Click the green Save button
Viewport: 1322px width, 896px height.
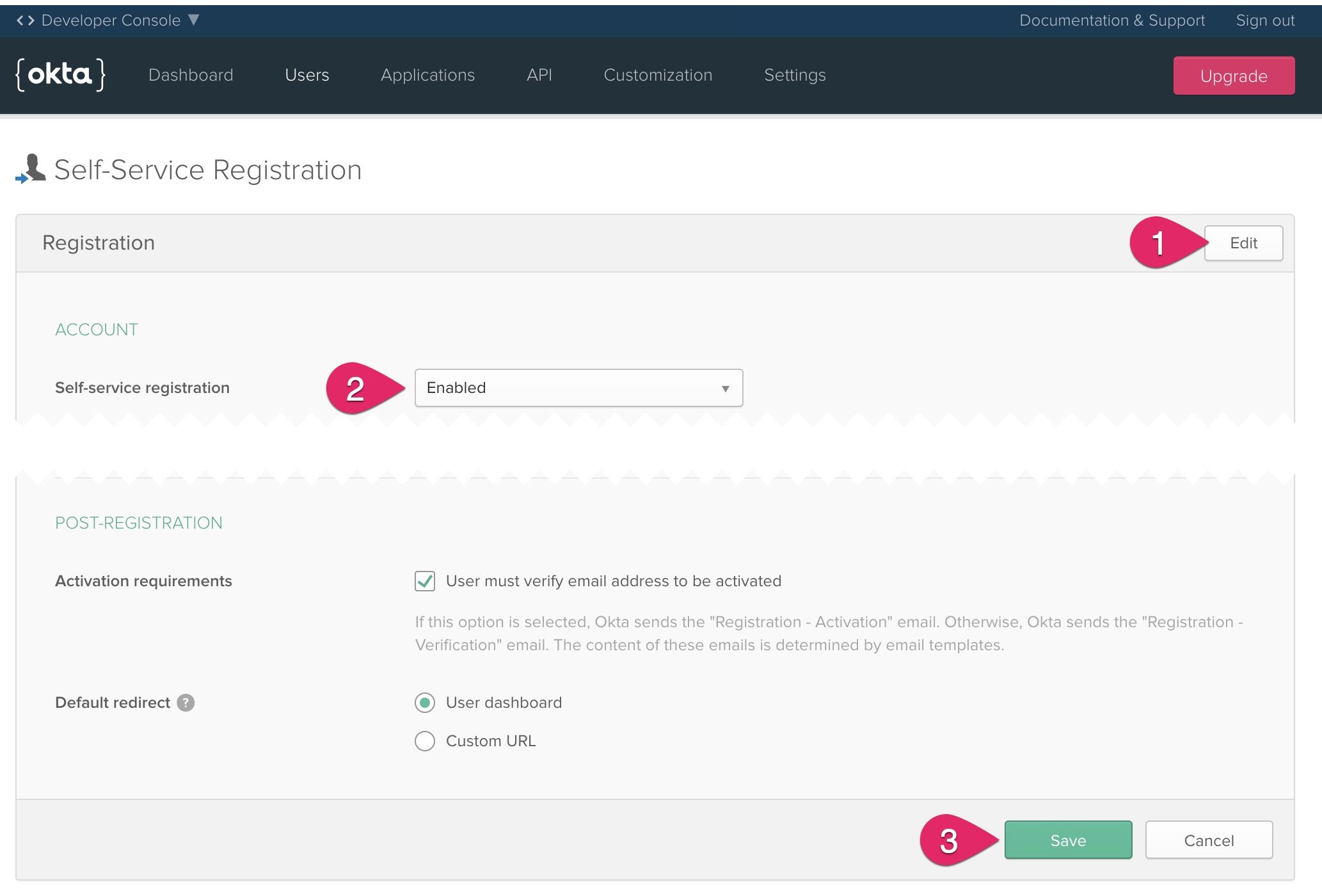1068,840
